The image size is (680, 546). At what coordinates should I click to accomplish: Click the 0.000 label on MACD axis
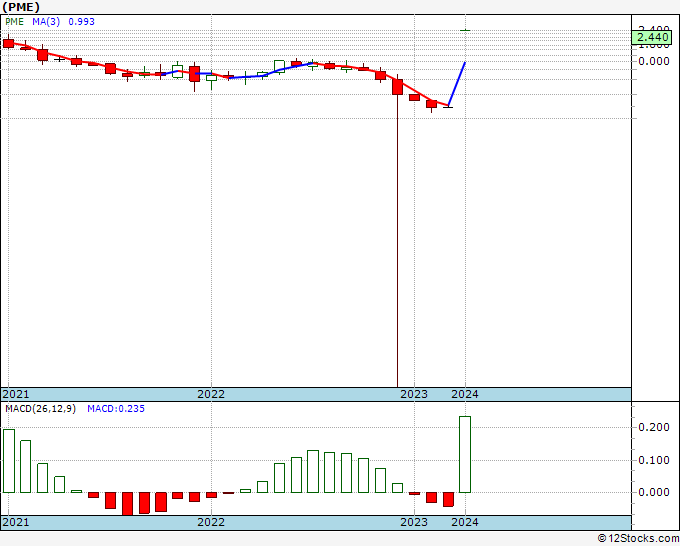point(654,492)
